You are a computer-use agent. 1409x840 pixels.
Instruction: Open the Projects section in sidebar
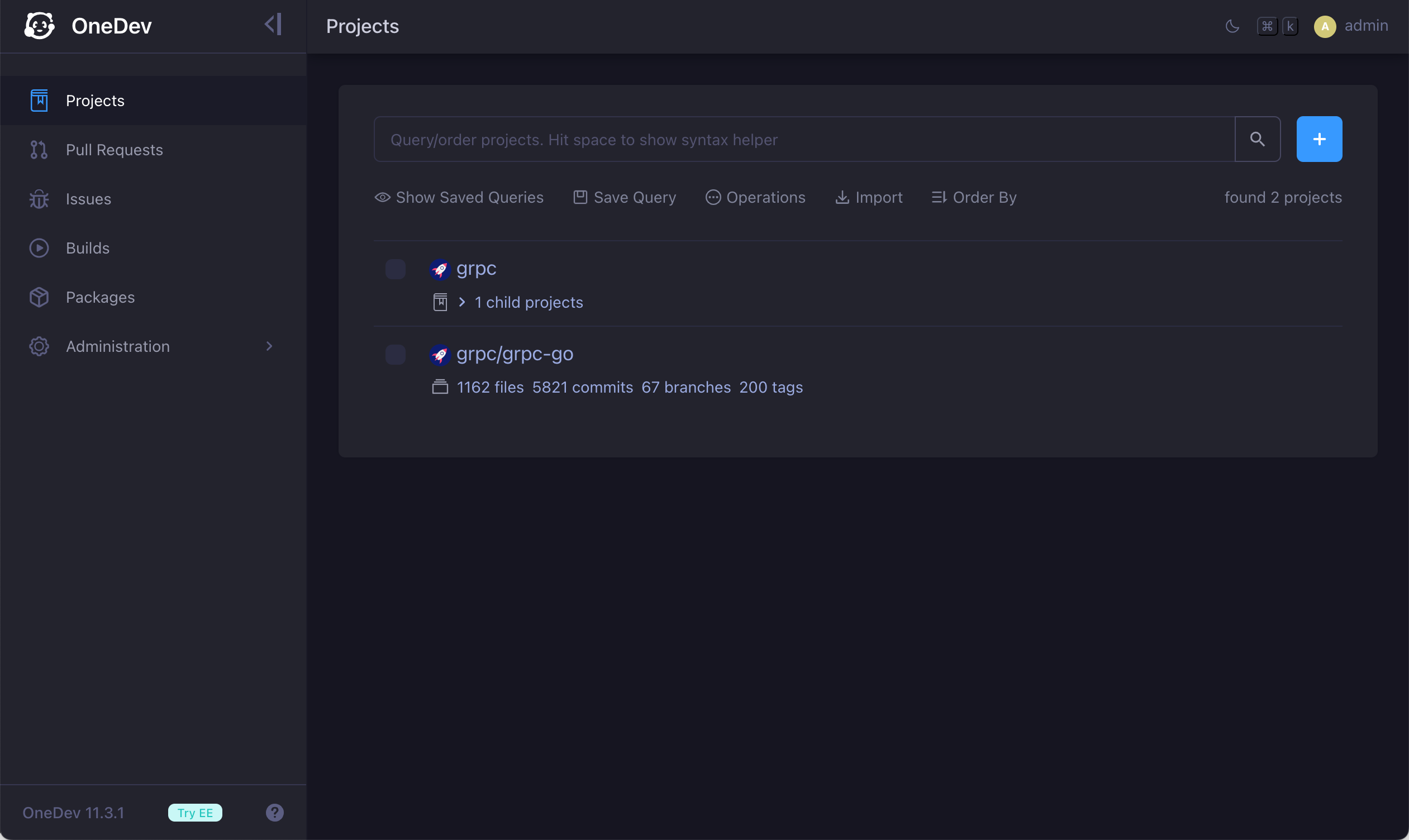(x=94, y=100)
